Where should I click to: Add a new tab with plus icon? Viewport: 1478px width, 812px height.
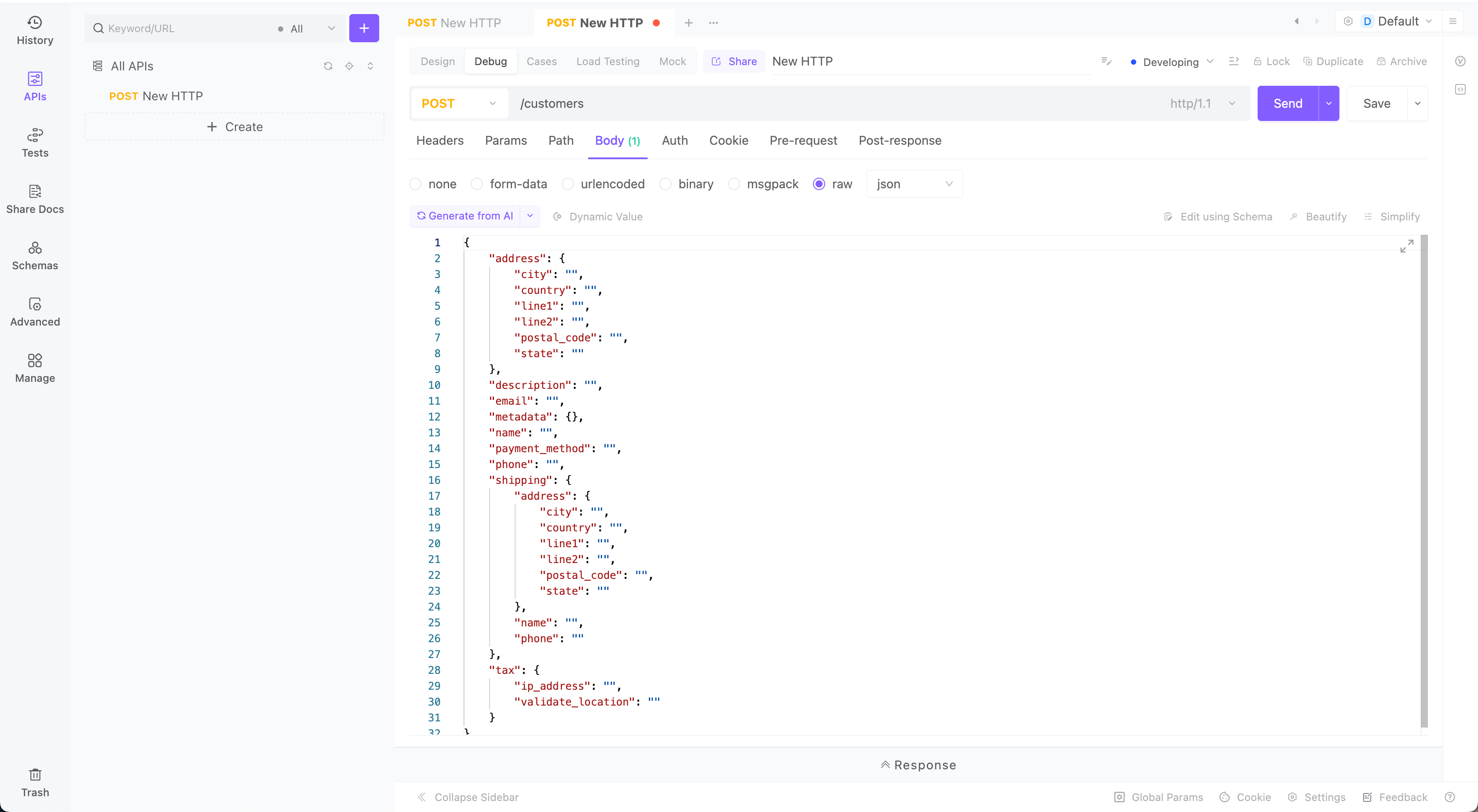click(x=688, y=23)
